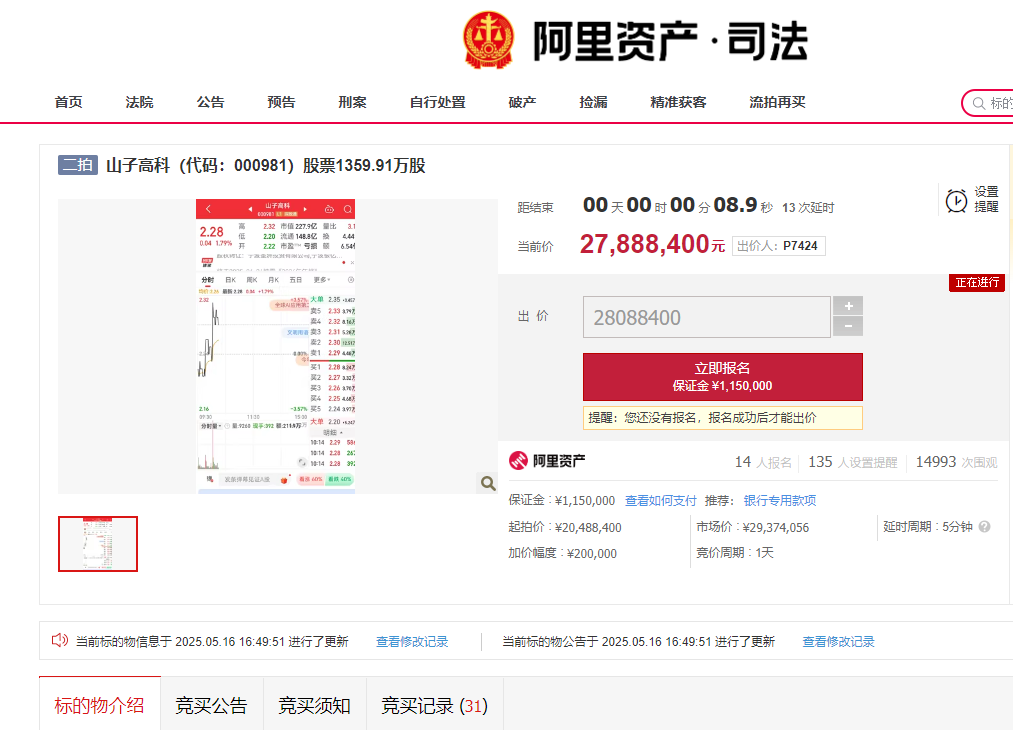The image size is (1013, 730).
Task: Select the stock screenshot thumbnail
Action: (98, 544)
